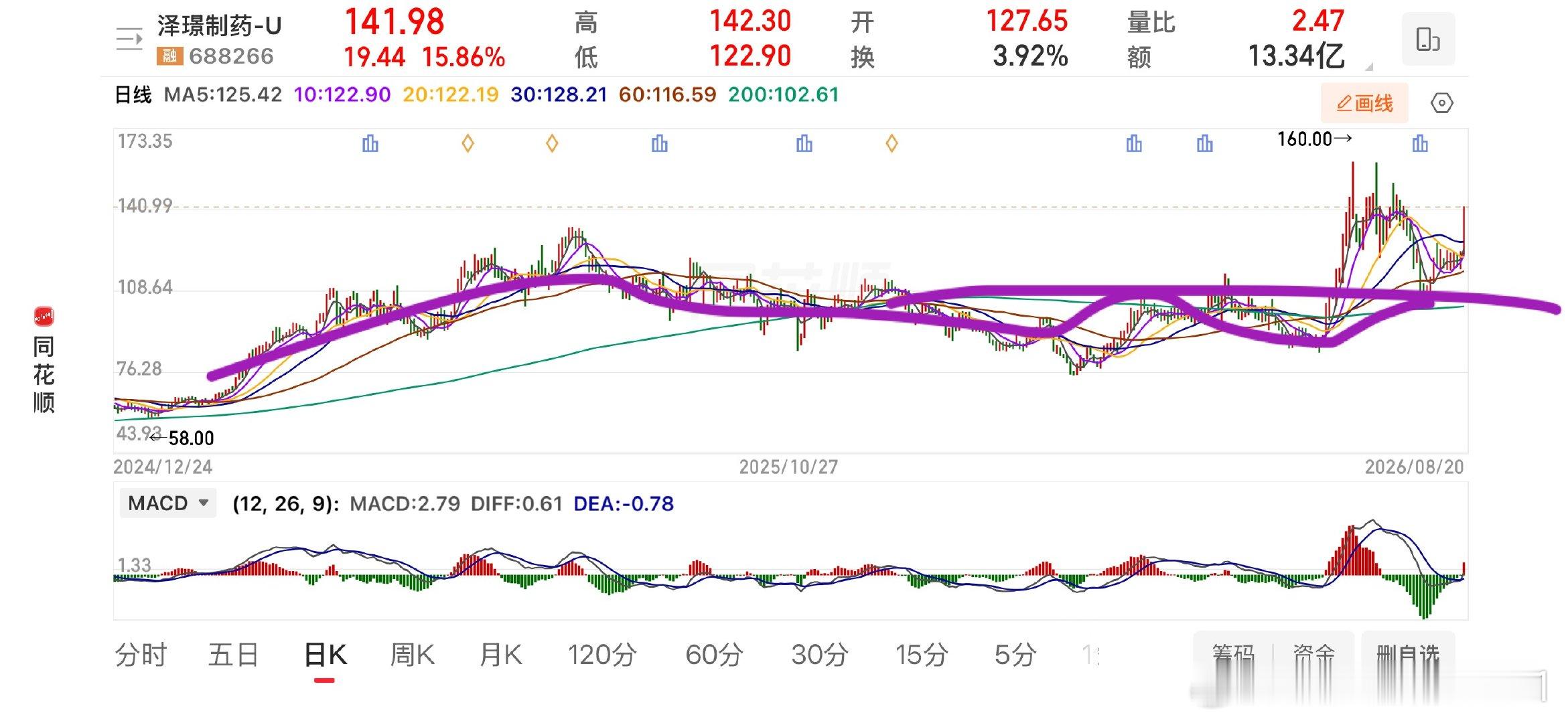Screen dimensions: 1568x723
Task: Tap the 76.28 price axis label
Action: pyautogui.click(x=139, y=369)
